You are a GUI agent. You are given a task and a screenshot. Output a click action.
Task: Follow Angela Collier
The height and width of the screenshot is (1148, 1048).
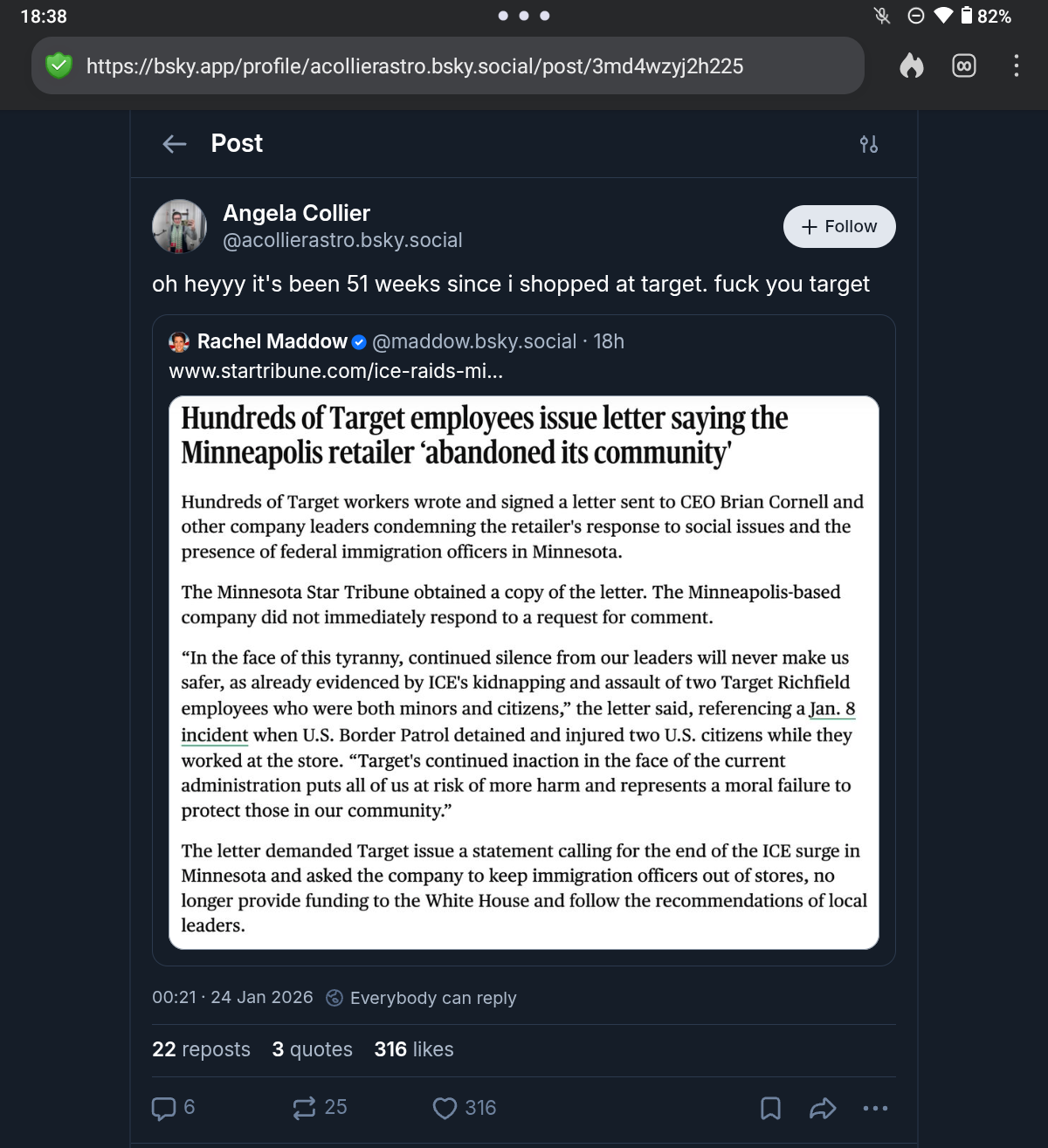(x=838, y=227)
